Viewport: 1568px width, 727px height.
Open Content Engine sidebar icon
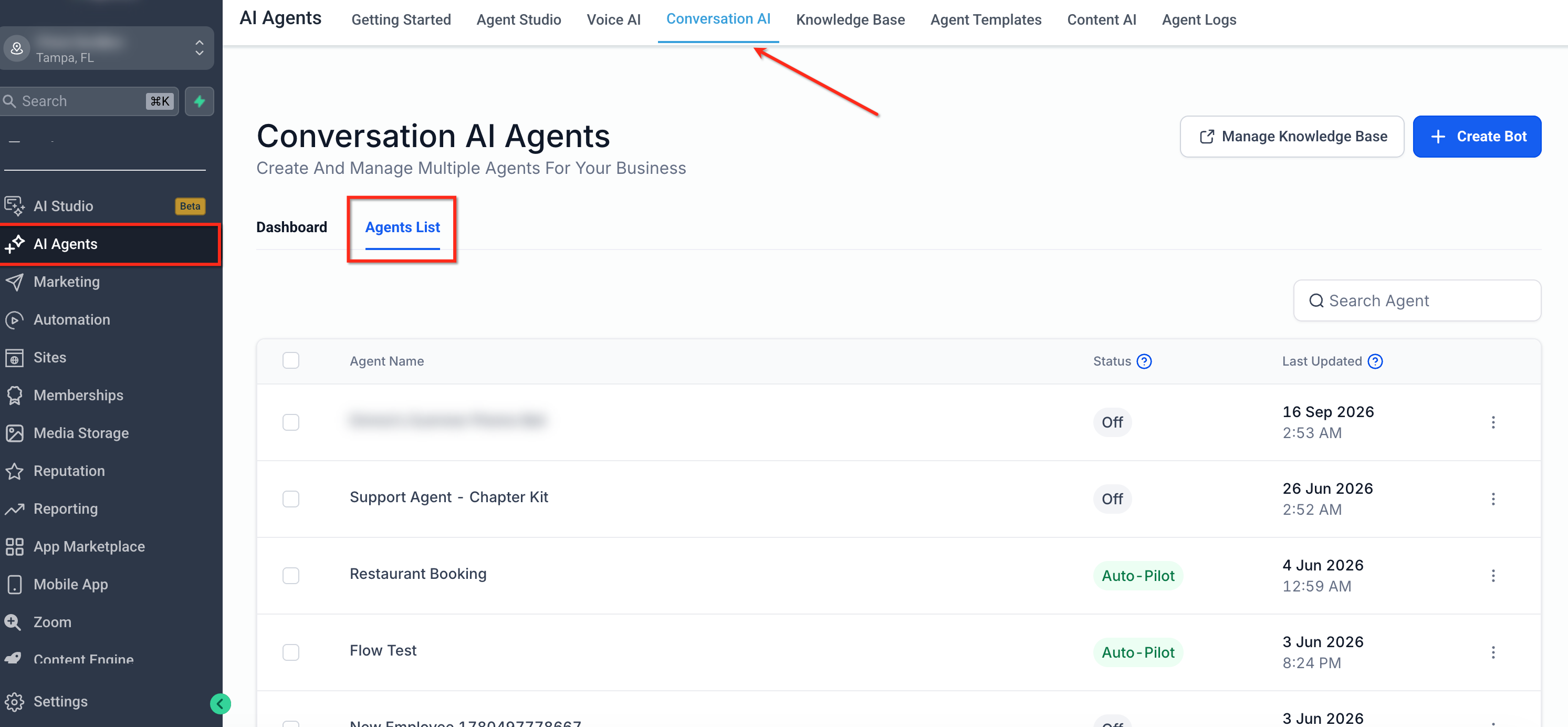click(x=14, y=658)
